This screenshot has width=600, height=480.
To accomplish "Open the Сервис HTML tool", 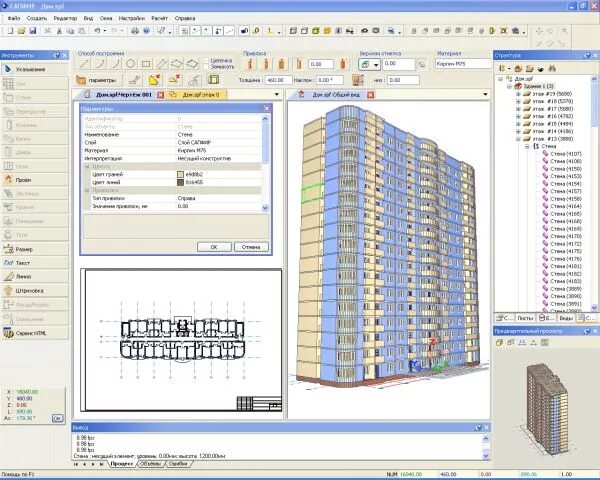I will 34,333.
